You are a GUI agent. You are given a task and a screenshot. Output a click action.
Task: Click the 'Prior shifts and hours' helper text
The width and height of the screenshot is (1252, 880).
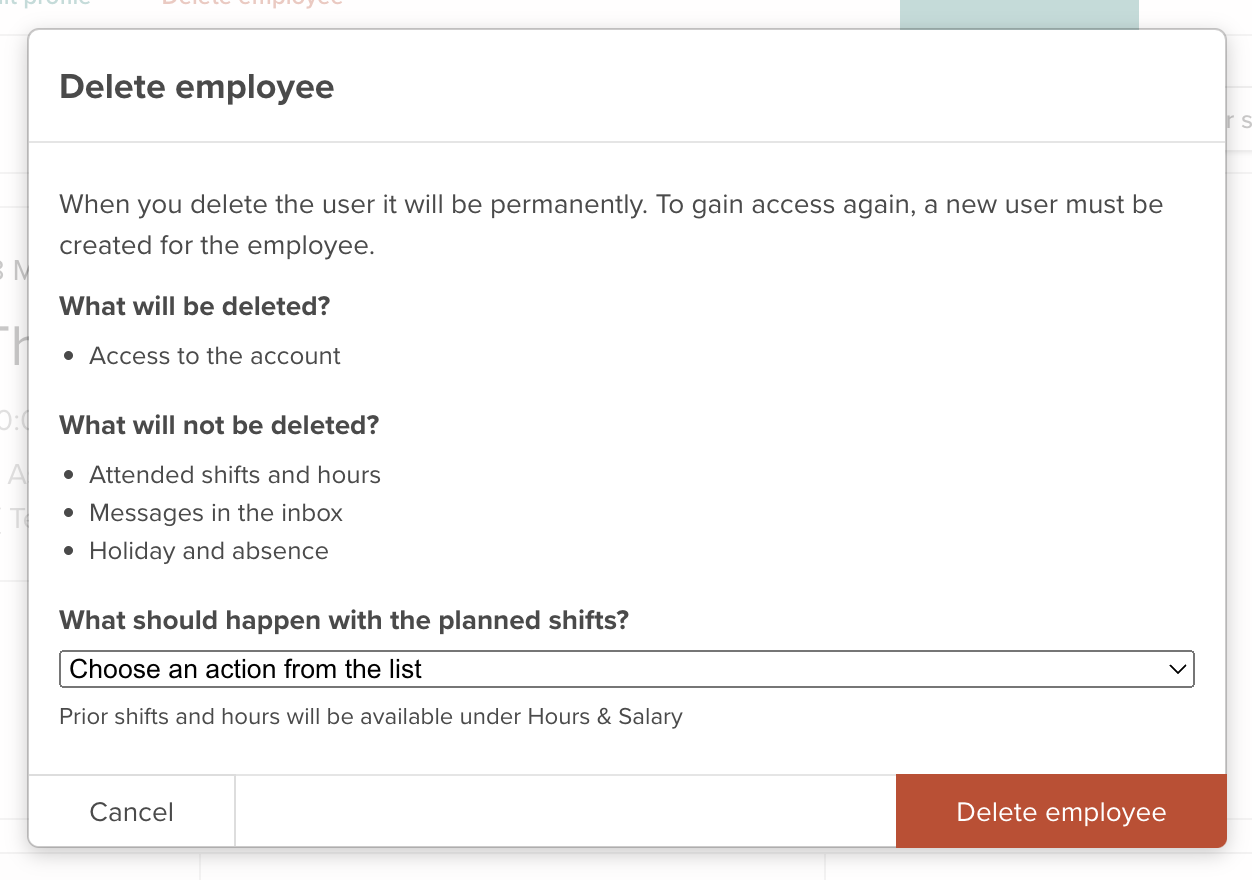pos(371,717)
